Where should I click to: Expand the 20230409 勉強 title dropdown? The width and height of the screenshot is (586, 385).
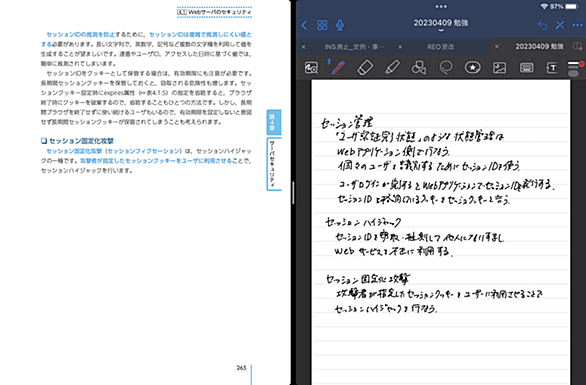(x=441, y=25)
